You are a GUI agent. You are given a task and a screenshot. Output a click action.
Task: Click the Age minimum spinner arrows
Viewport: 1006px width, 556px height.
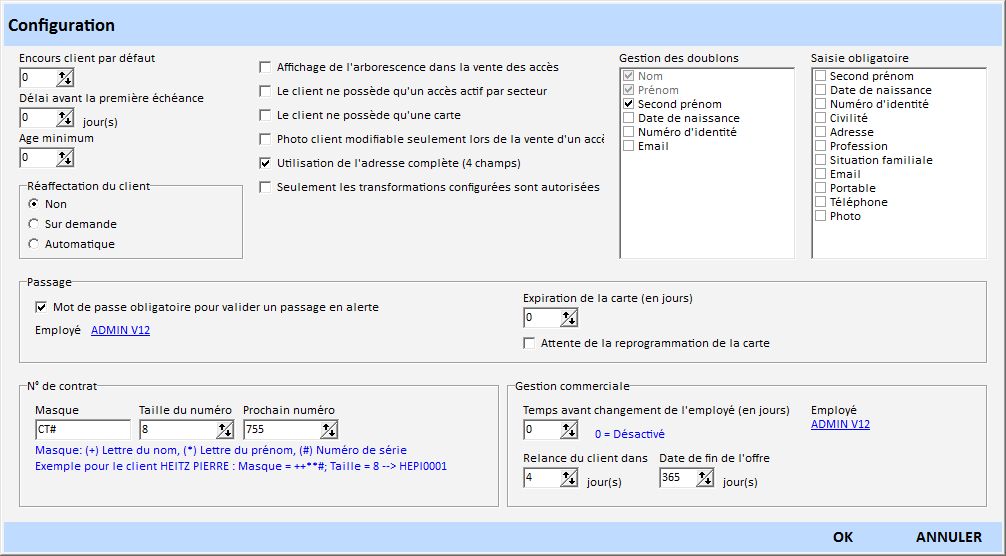click(65, 157)
